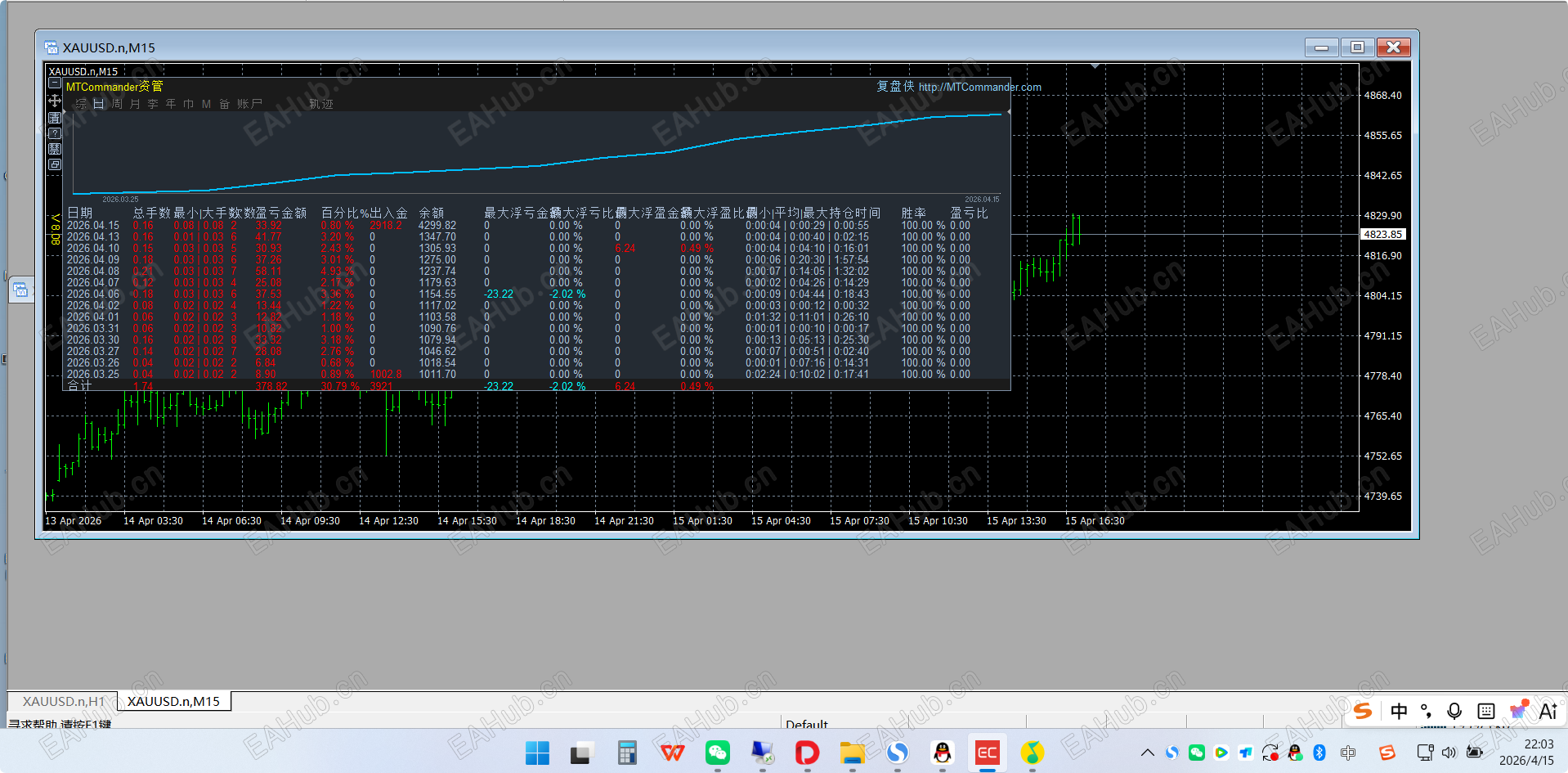Switch to the 综 summary tab
Image resolution: width=1568 pixels, height=773 pixels.
(81, 104)
